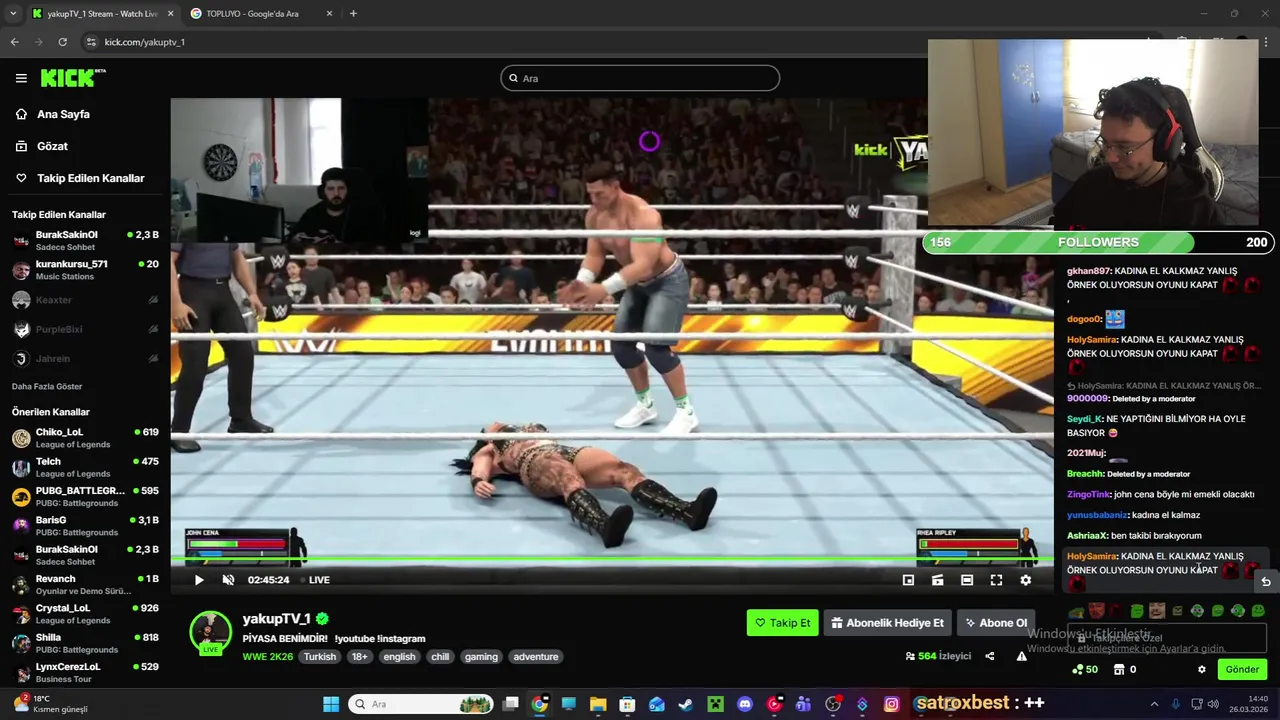Expand Daha Fazla Göster list

point(47,387)
